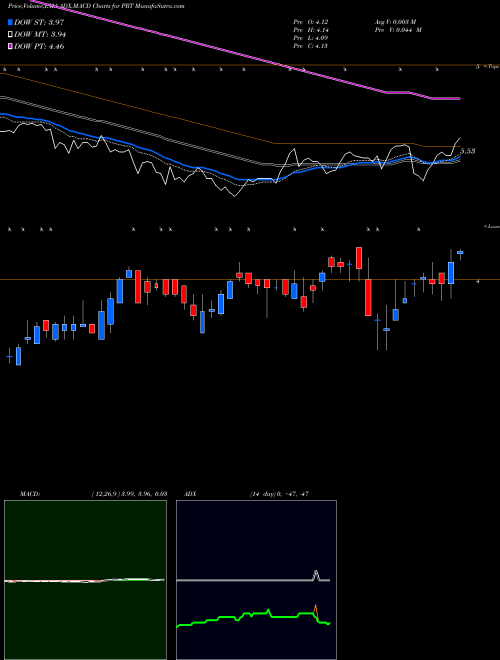Click the blue DOW ST legend swatch

point(11,22)
